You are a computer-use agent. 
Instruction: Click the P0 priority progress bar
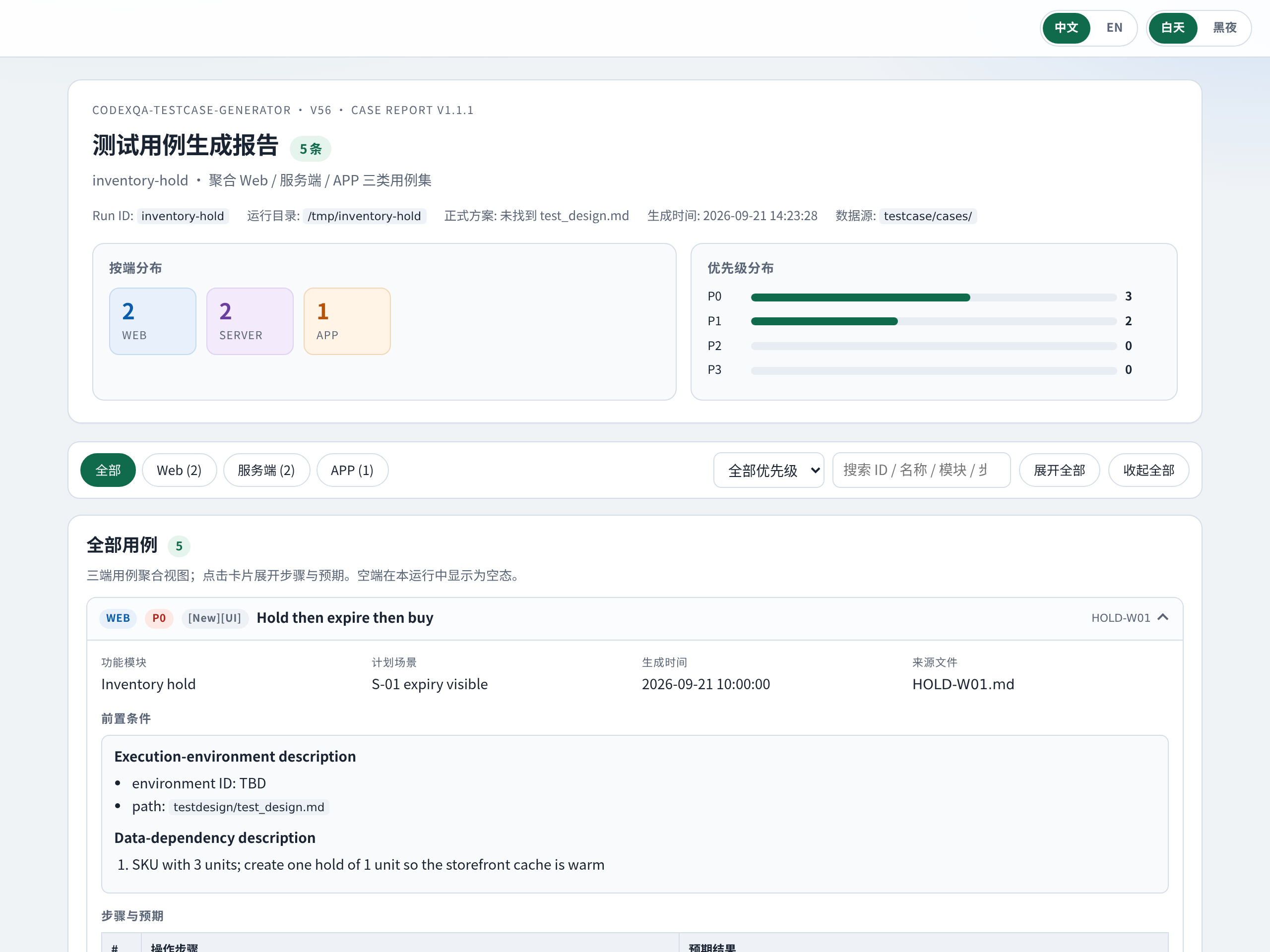934,297
